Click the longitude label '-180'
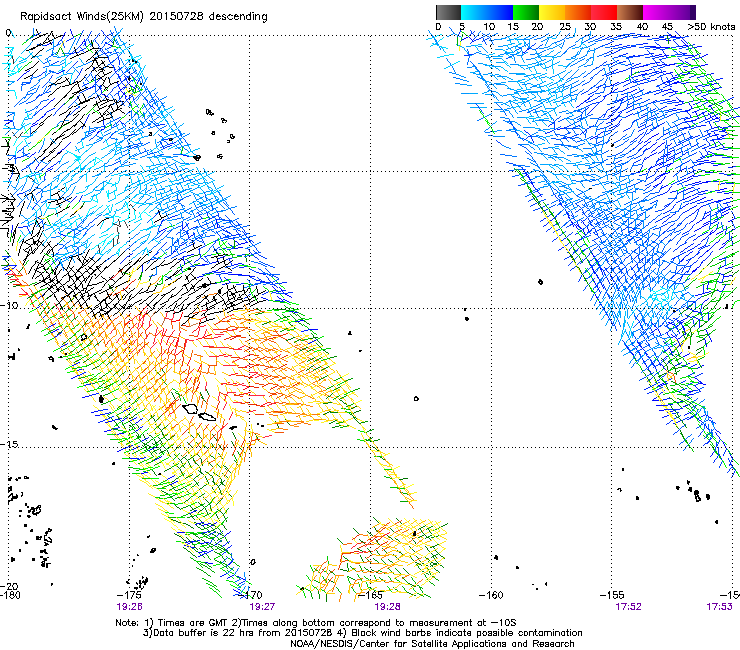This screenshot has height=650, width=740. point(10,595)
